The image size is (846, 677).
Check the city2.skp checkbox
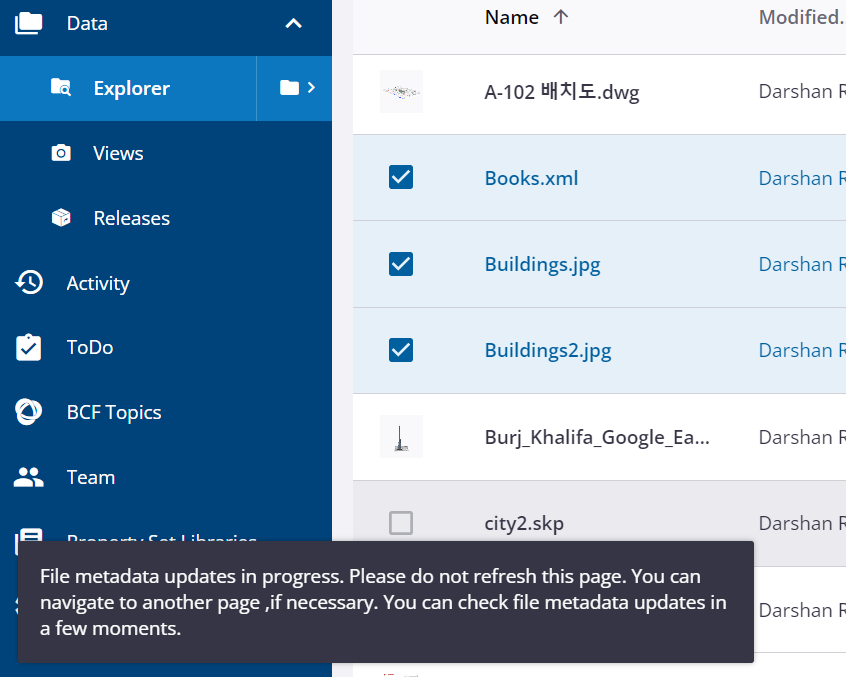pyautogui.click(x=401, y=522)
